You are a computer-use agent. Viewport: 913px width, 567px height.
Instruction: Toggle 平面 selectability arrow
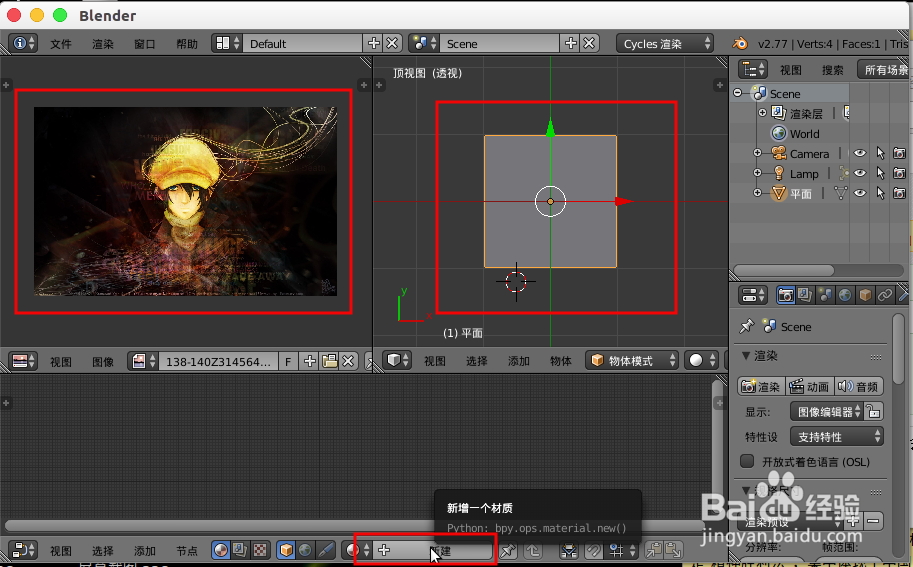pyautogui.click(x=880, y=193)
